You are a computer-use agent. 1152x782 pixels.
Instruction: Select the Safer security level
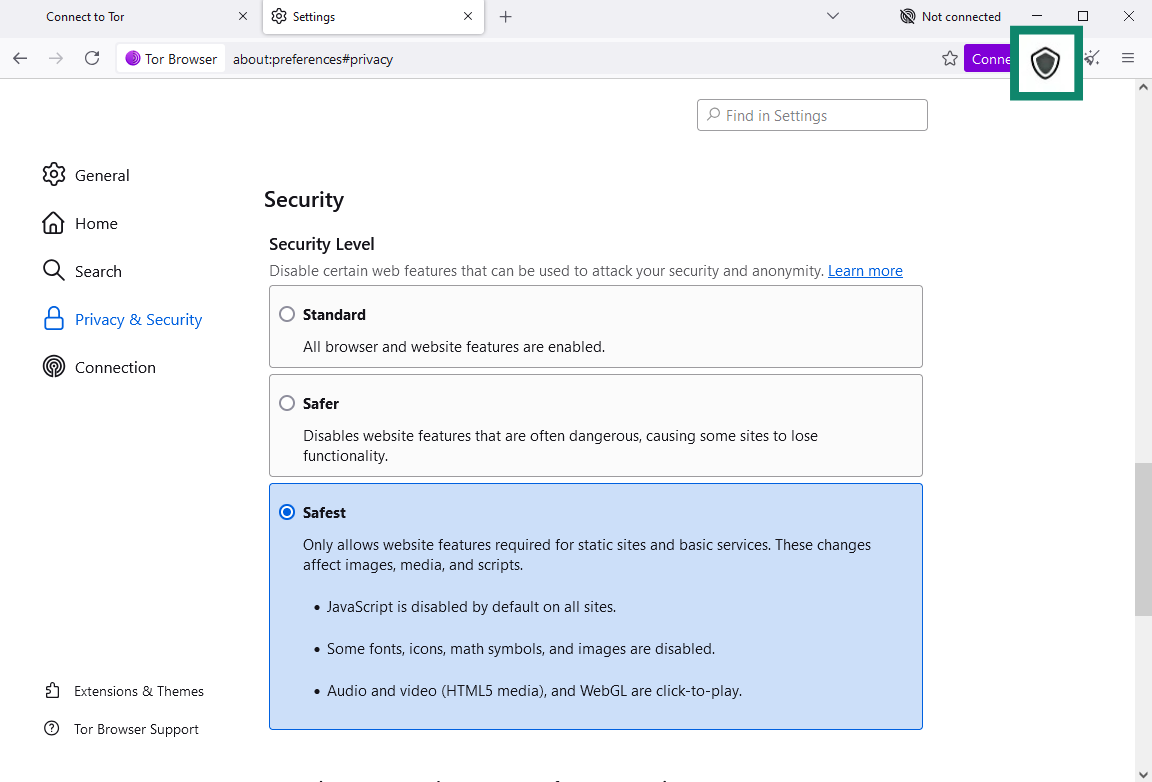pyautogui.click(x=287, y=403)
